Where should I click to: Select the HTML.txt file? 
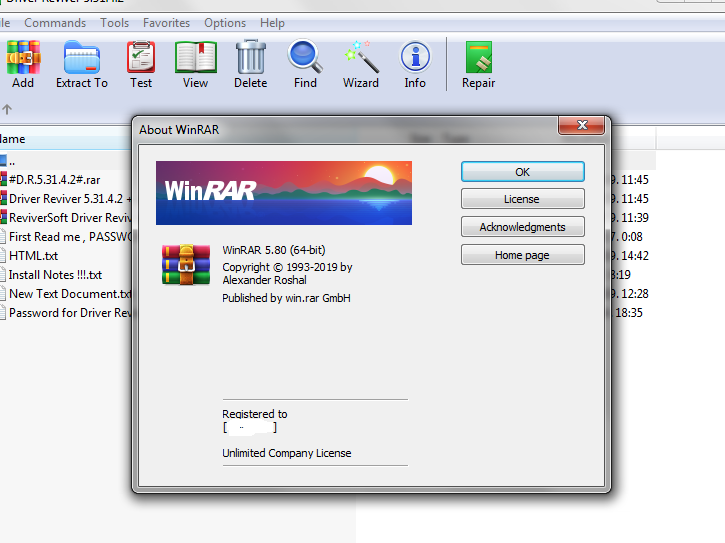click(30, 255)
